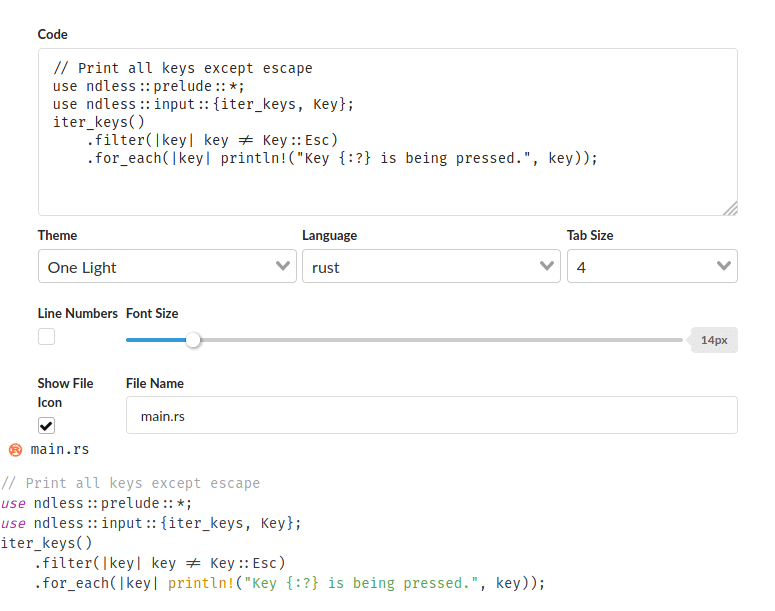The height and width of the screenshot is (611, 775).
Task: Click inside the Code text area
Action: [388, 190]
